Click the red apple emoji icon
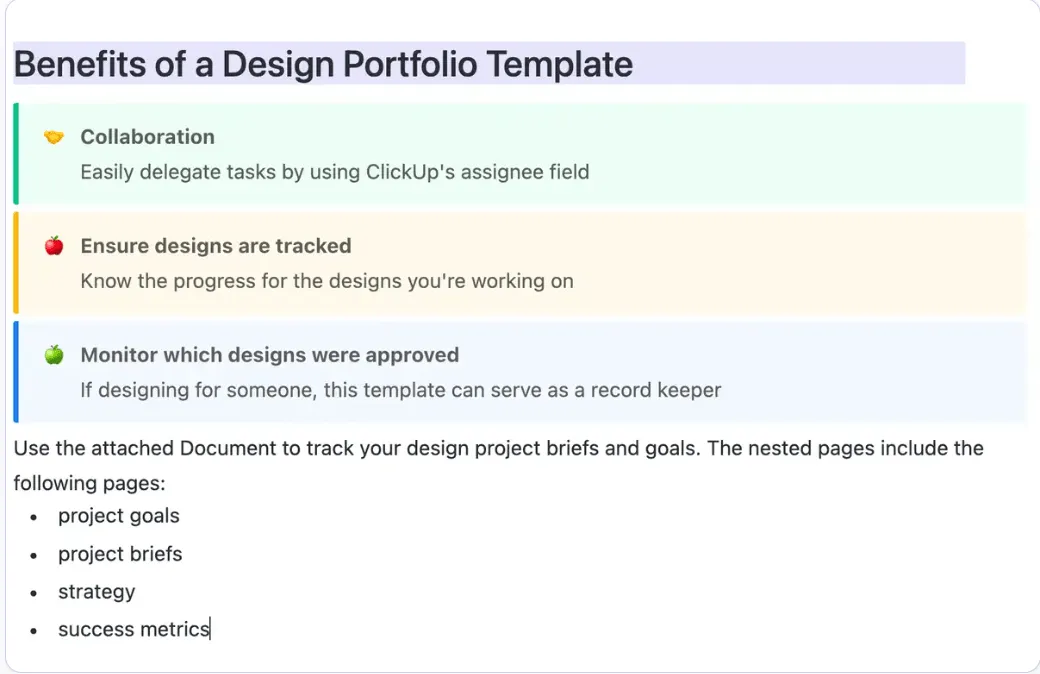This screenshot has width=1040, height=674. click(54, 245)
